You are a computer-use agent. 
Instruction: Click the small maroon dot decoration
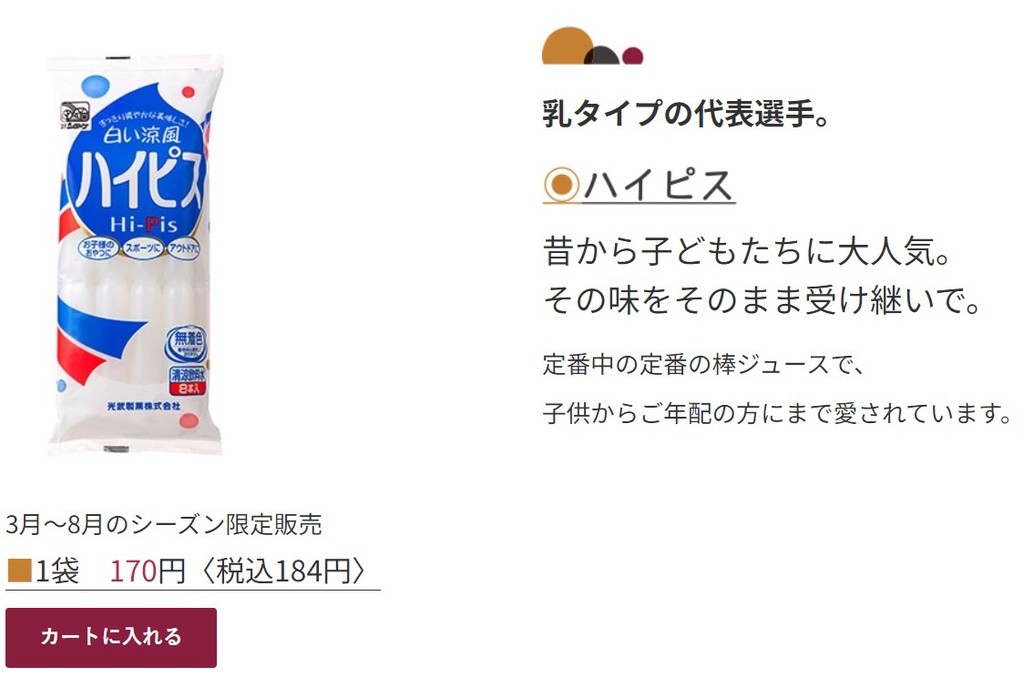pyautogui.click(x=632, y=56)
